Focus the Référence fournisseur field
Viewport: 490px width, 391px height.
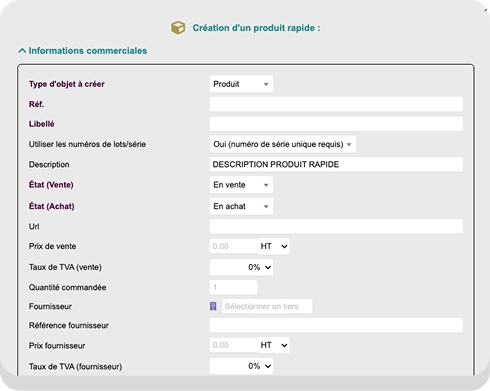coord(336,325)
